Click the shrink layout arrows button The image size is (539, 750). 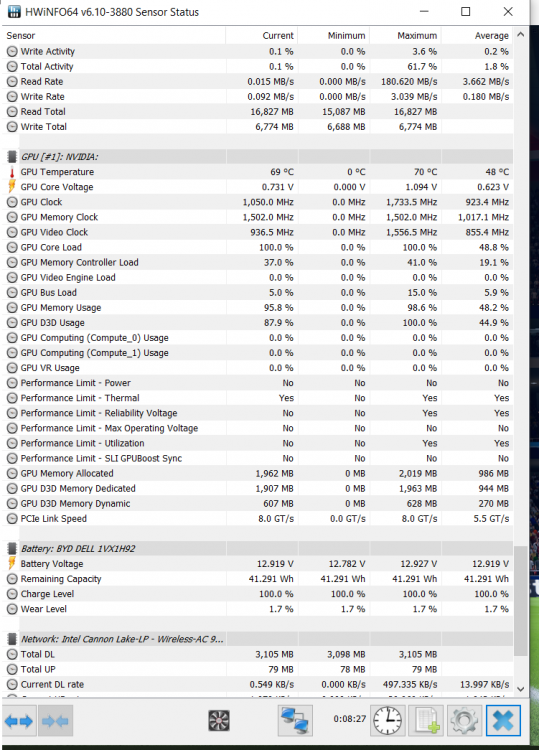tap(55, 720)
